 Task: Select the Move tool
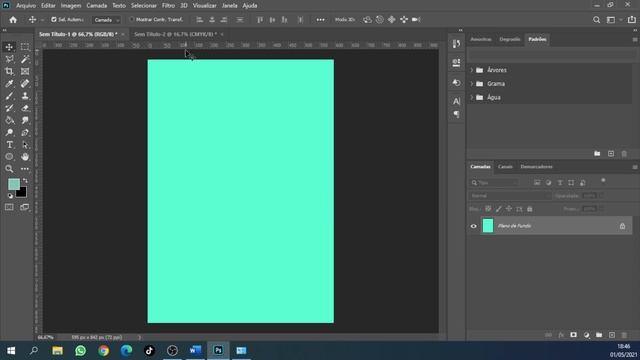point(9,47)
